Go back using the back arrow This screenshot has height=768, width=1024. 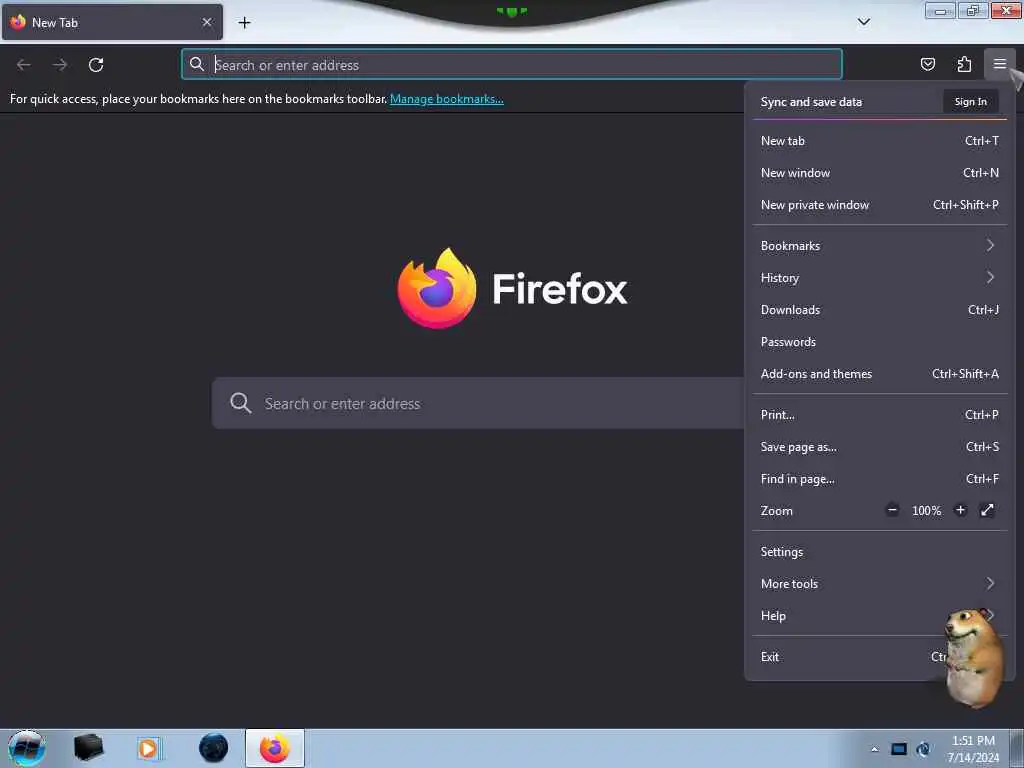[24, 65]
